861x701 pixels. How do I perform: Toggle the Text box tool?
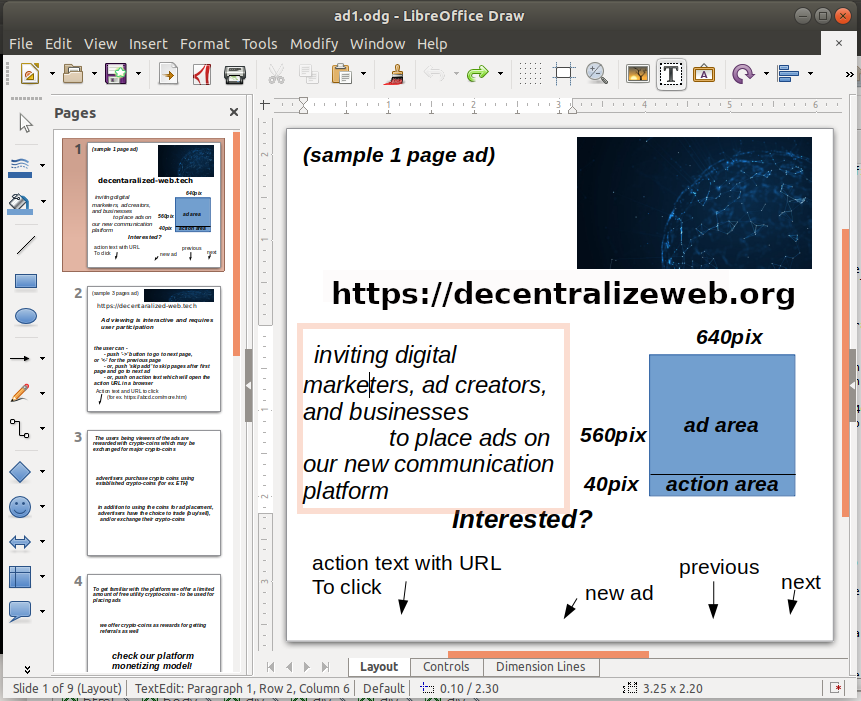671,74
